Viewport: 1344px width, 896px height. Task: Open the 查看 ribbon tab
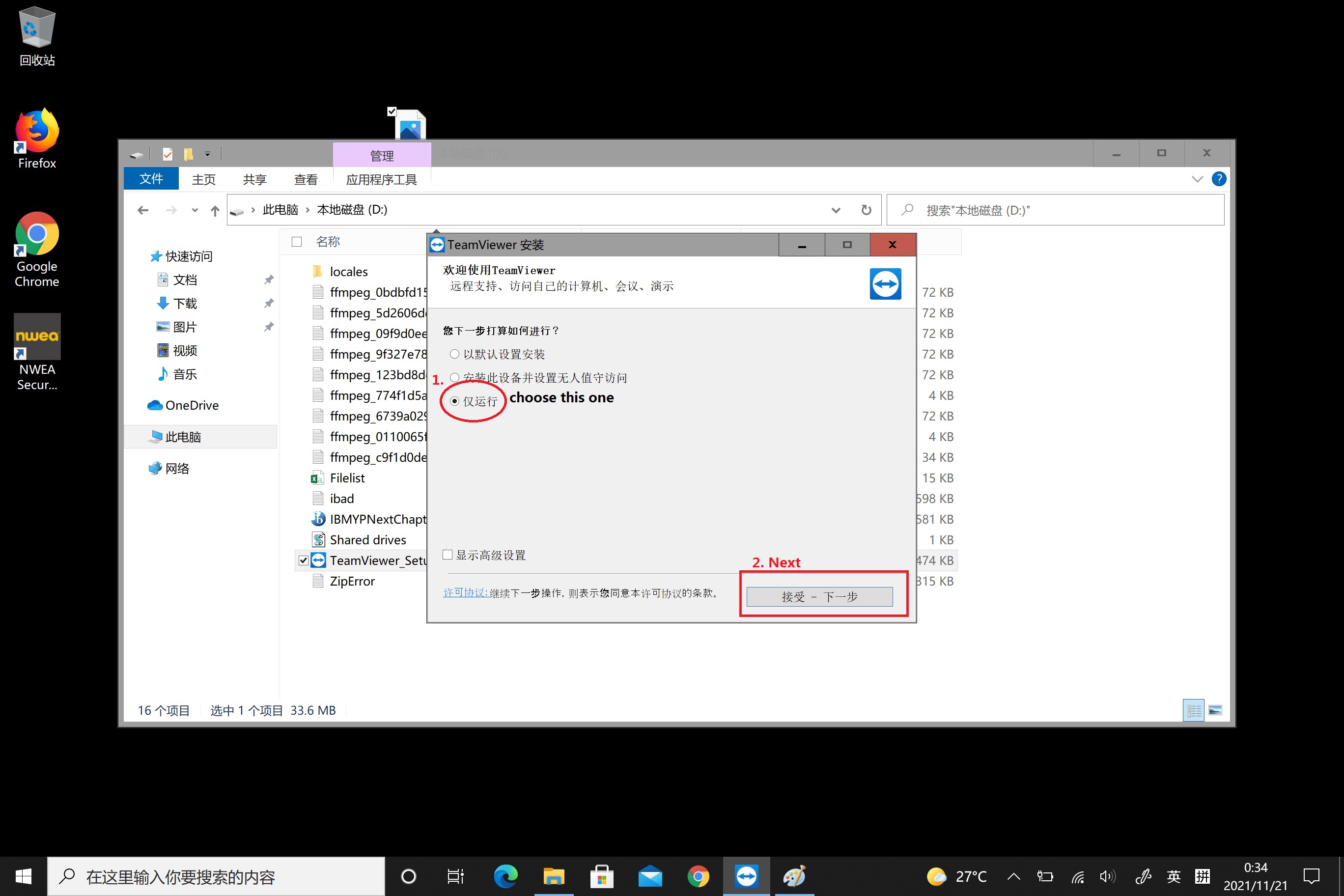pyautogui.click(x=305, y=179)
